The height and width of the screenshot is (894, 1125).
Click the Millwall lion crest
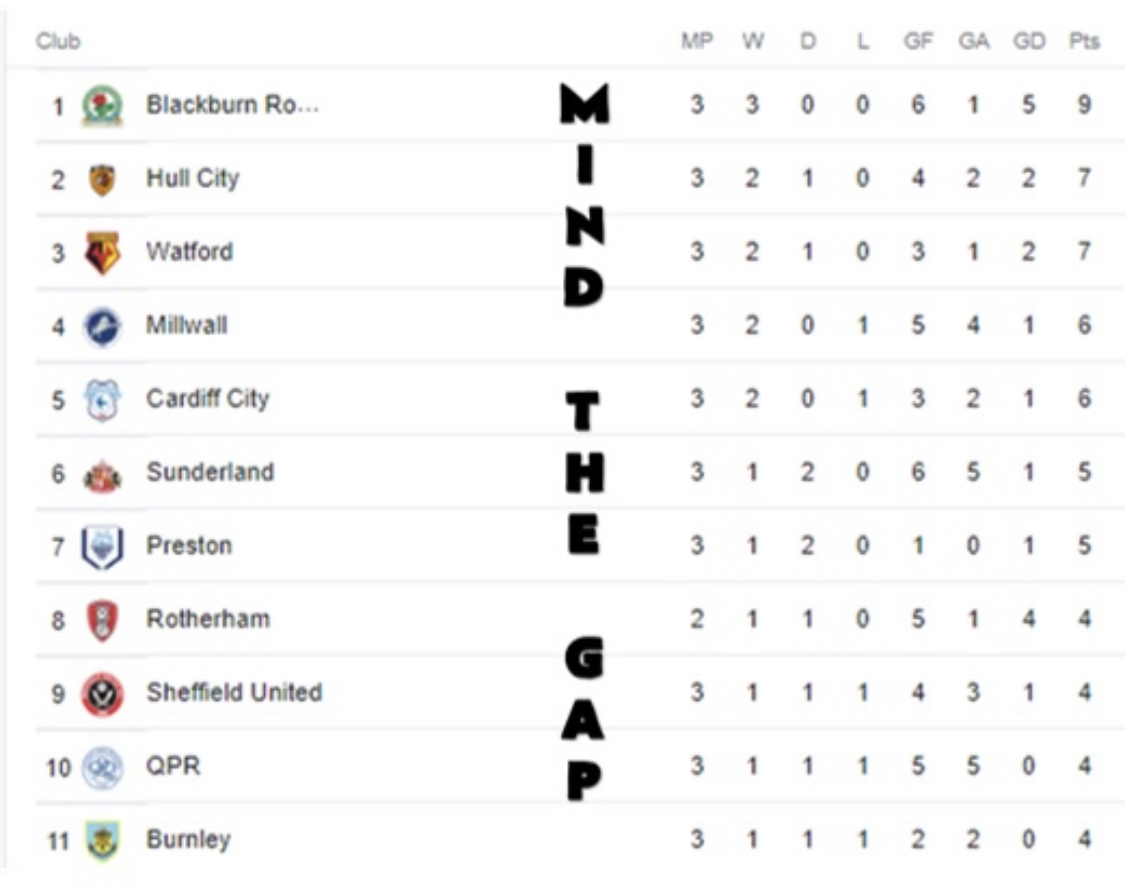[102, 326]
